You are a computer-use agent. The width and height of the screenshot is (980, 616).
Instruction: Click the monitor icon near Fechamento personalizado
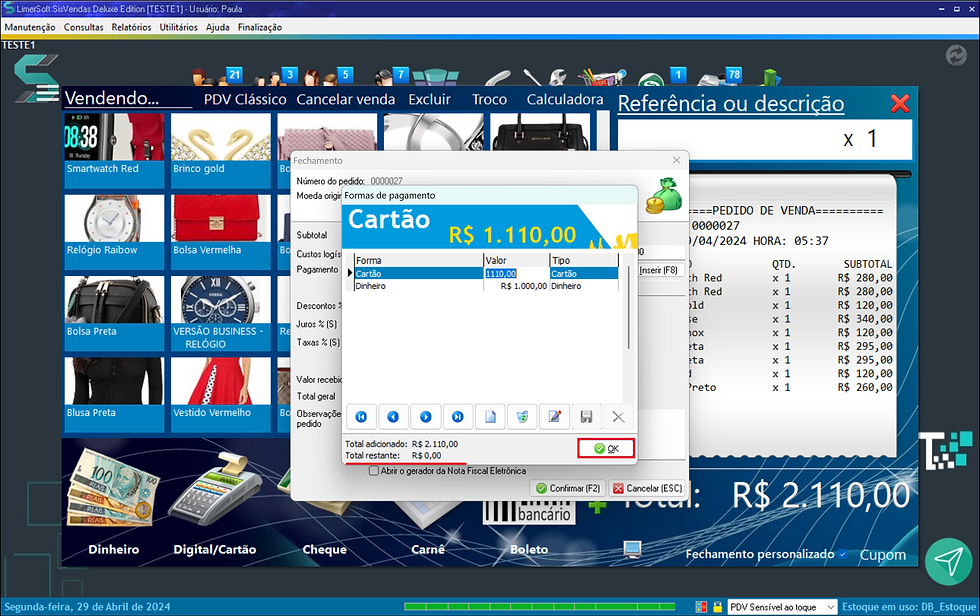tap(632, 549)
